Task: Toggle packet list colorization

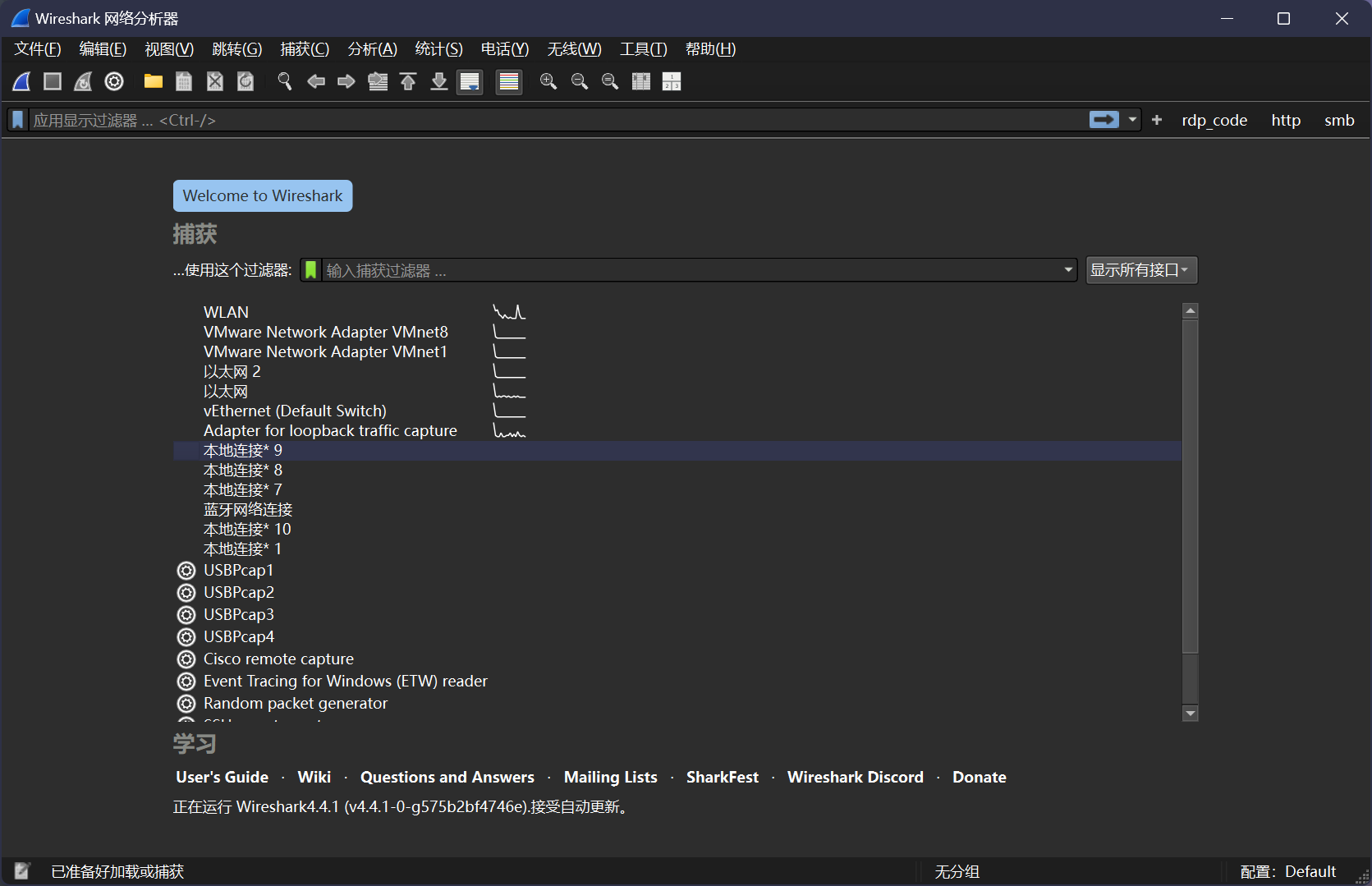Action: click(x=509, y=81)
